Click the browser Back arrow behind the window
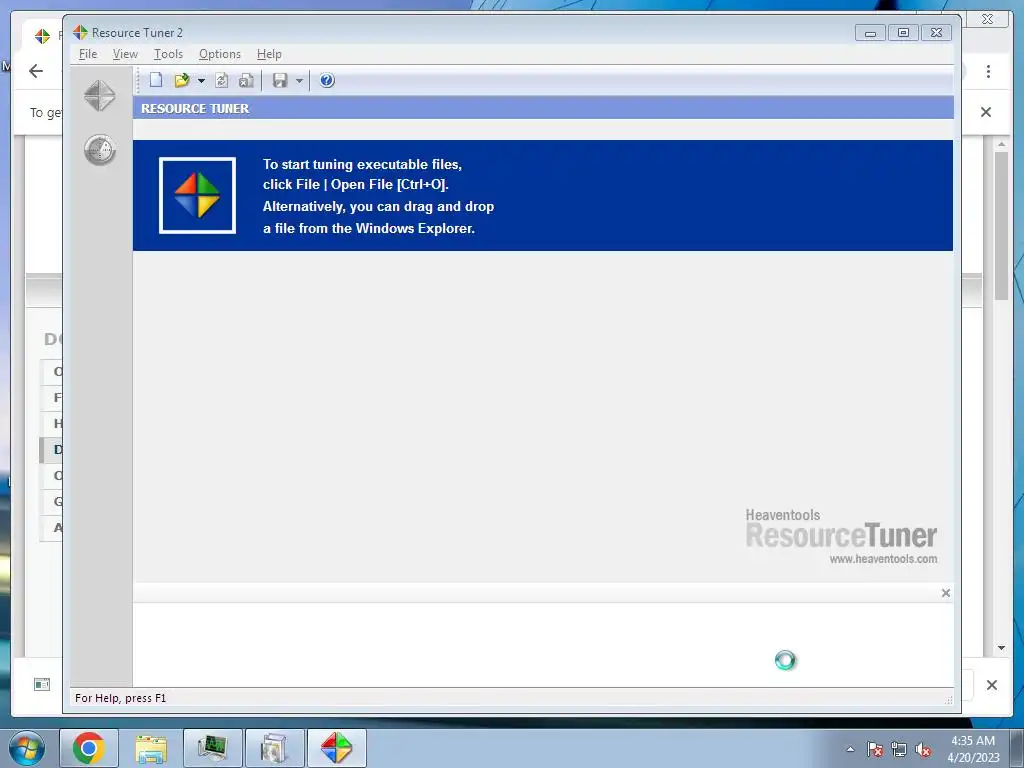The image size is (1024, 768). pyautogui.click(x=36, y=71)
